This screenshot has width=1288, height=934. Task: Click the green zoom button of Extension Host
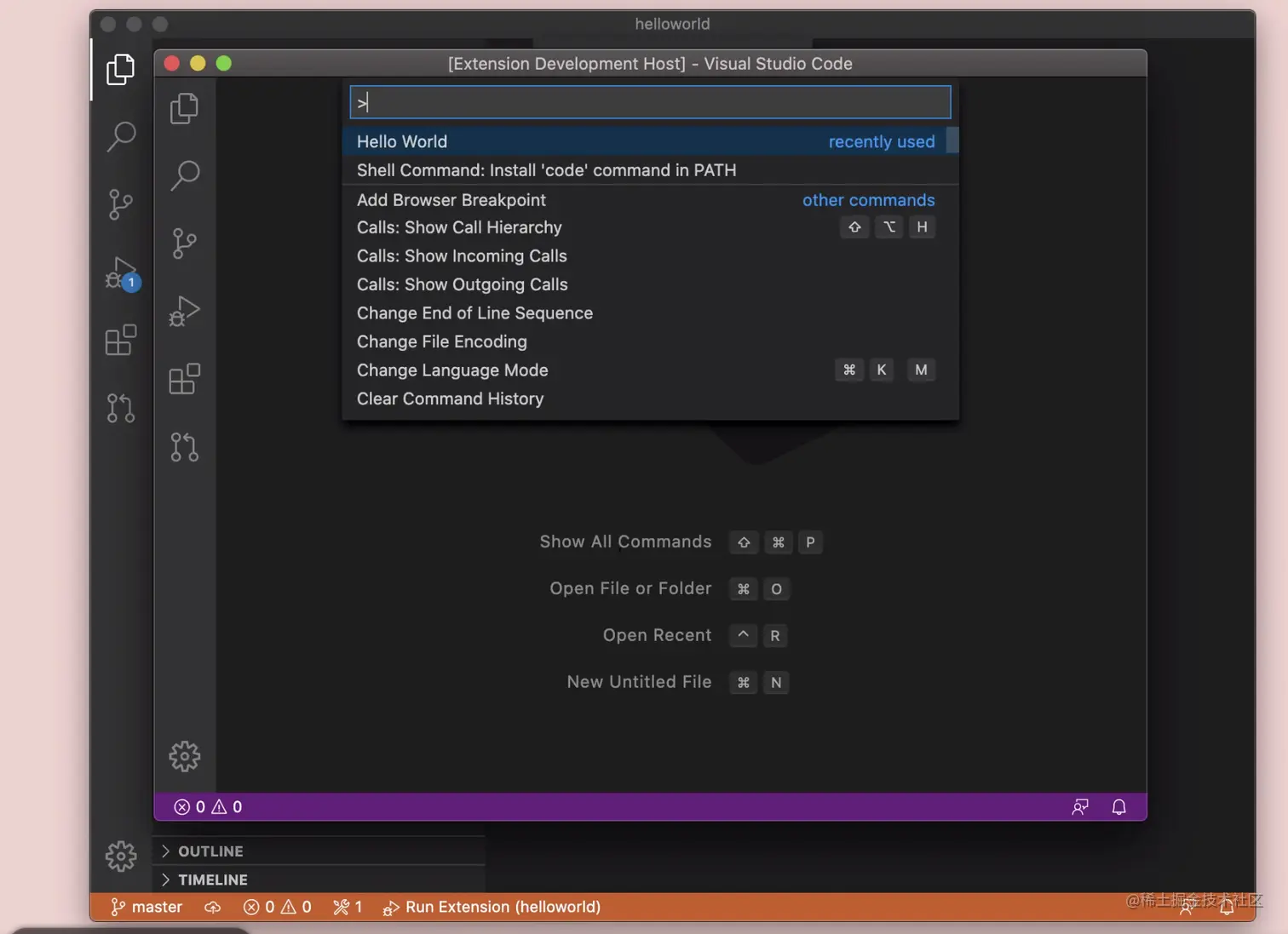click(x=224, y=63)
